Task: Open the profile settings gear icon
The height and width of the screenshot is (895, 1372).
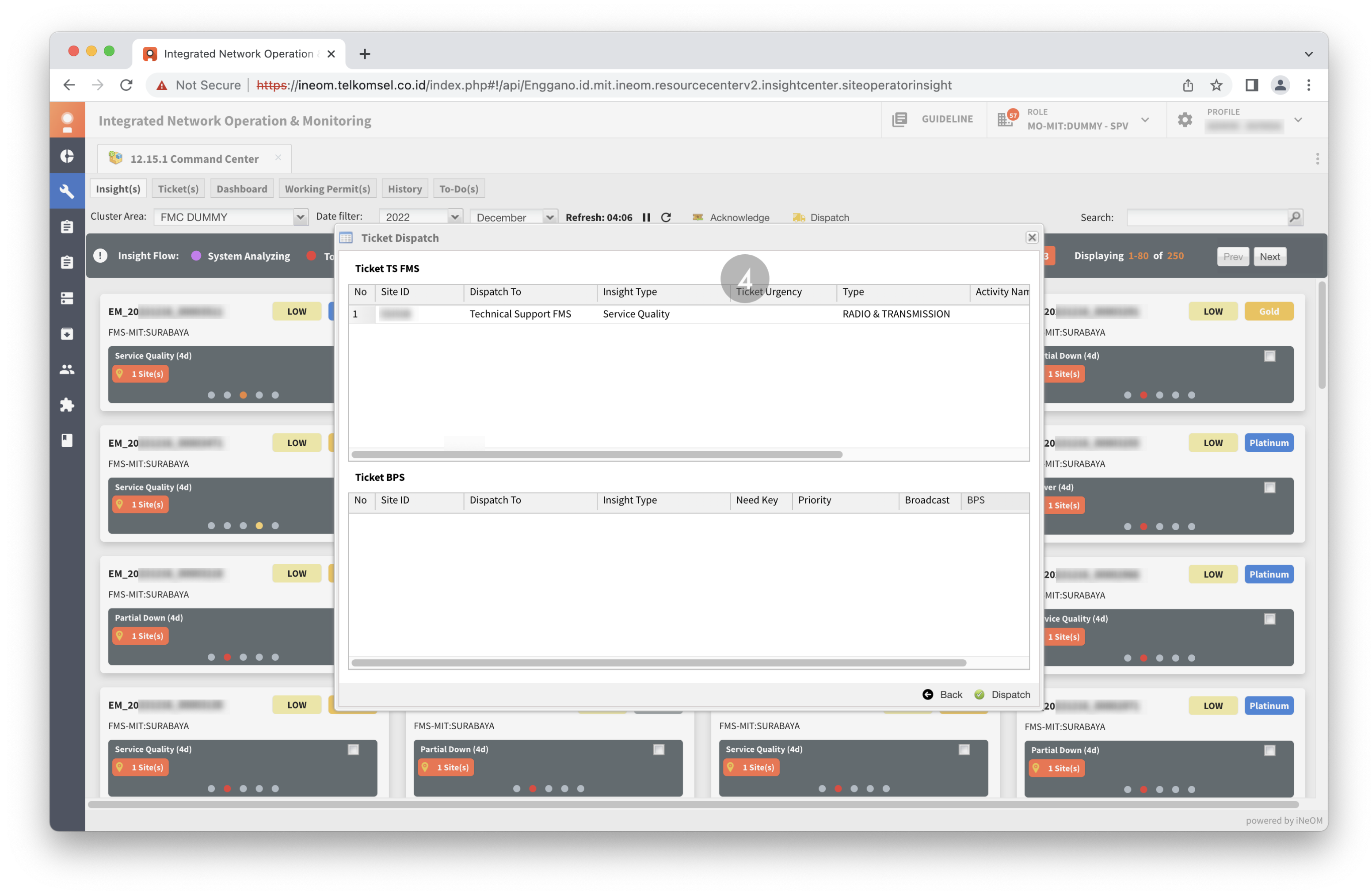Action: click(1185, 119)
